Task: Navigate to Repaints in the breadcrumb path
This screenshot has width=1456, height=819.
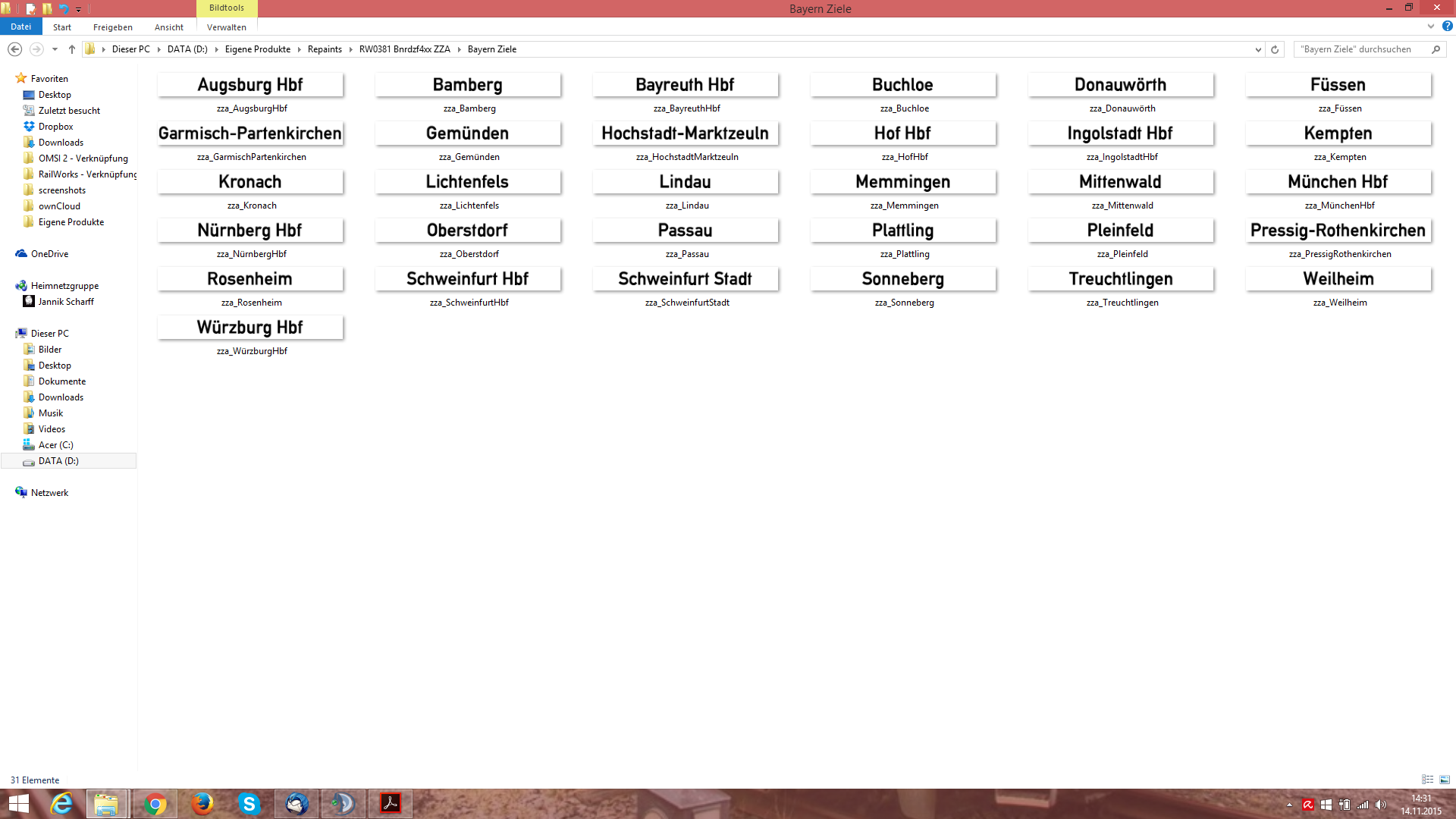Action: point(325,49)
